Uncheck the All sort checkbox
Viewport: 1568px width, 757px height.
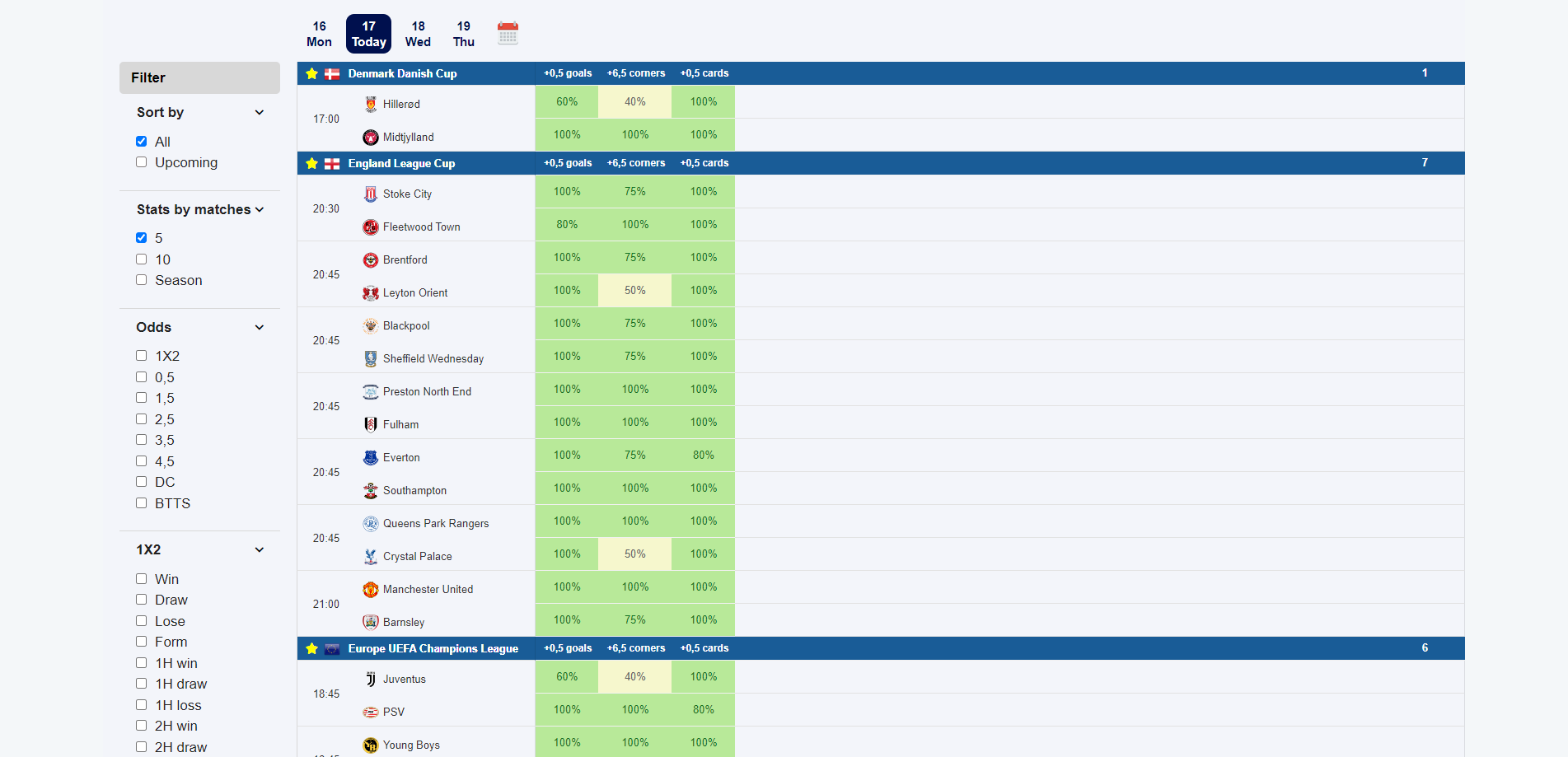142,142
